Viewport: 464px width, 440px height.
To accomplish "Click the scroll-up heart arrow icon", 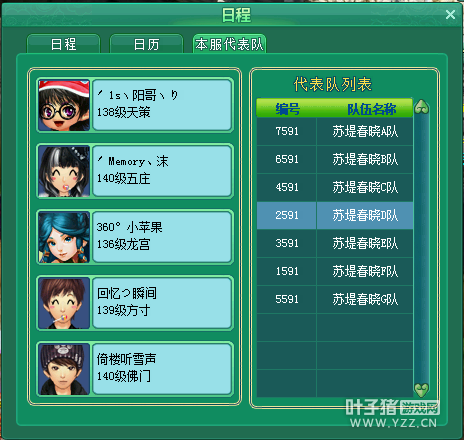I will [x=421, y=107].
